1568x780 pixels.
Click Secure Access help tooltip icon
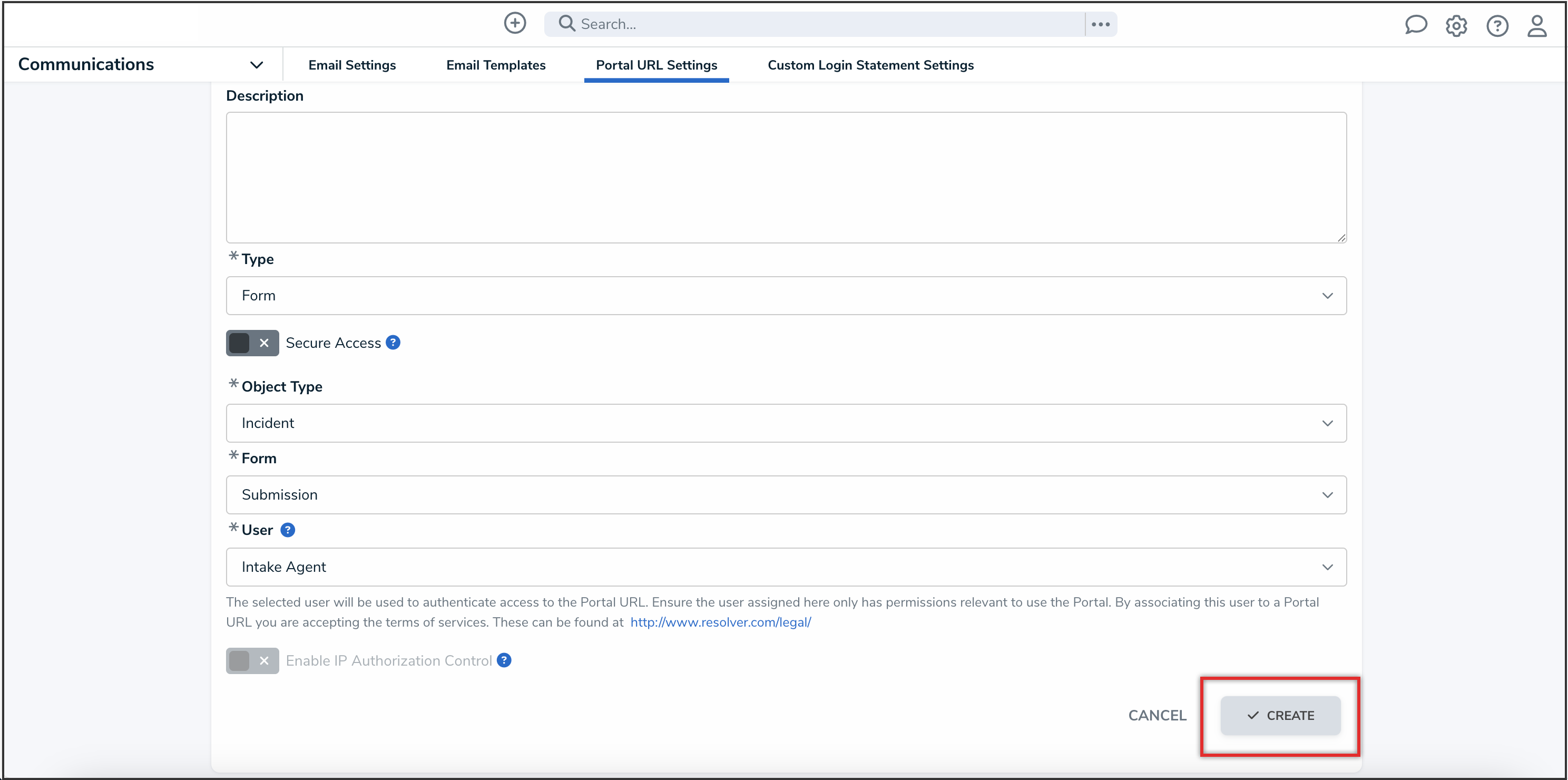click(393, 343)
